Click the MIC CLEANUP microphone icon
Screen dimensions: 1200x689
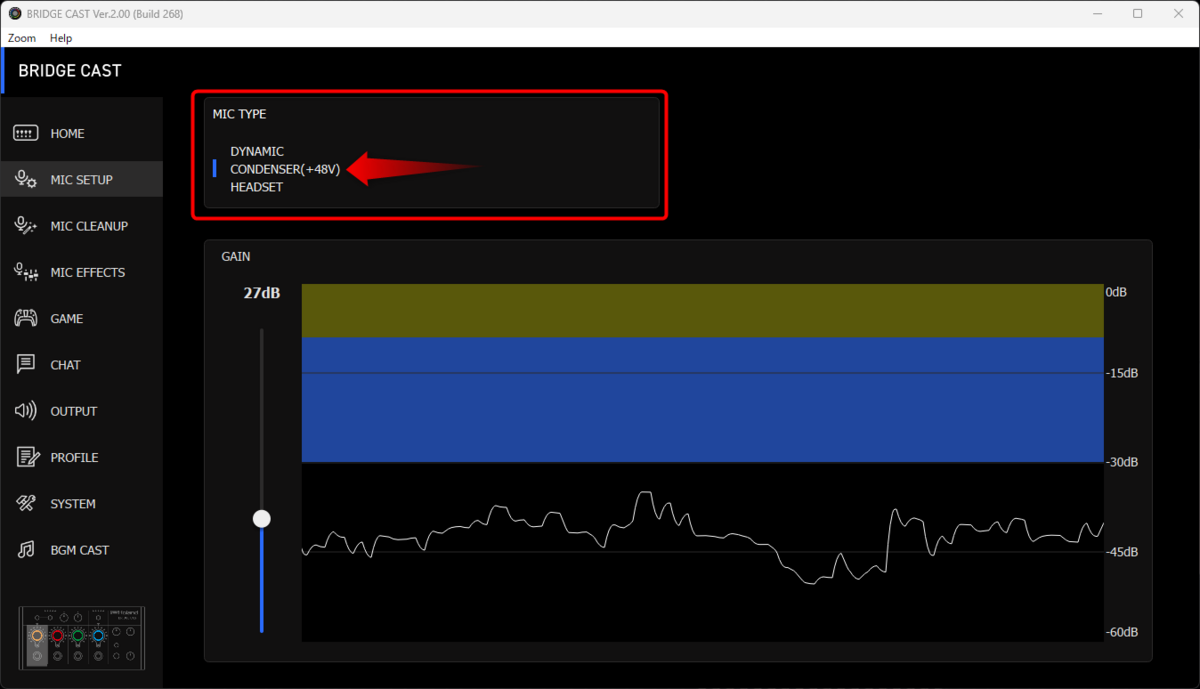tap(26, 226)
